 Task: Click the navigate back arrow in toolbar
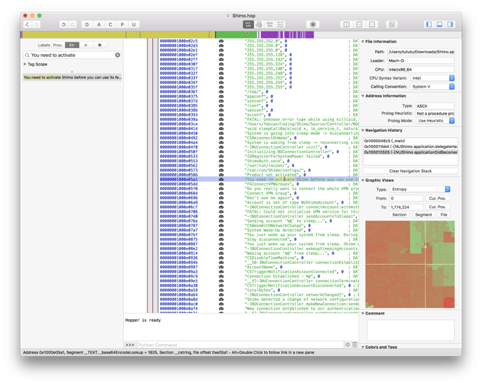point(28,24)
